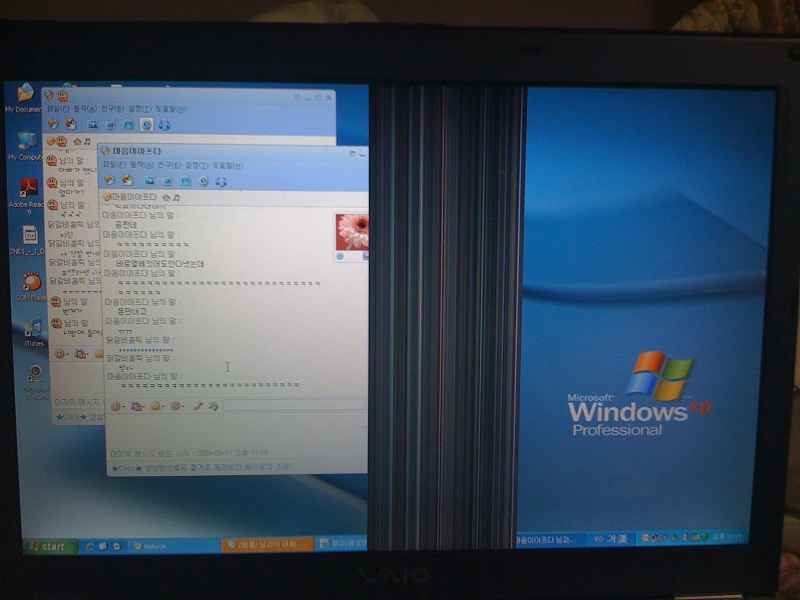Image resolution: width=800 pixels, height=600 pixels.
Task: Open the 설정(T) menu in the front chat window
Action: point(196,165)
